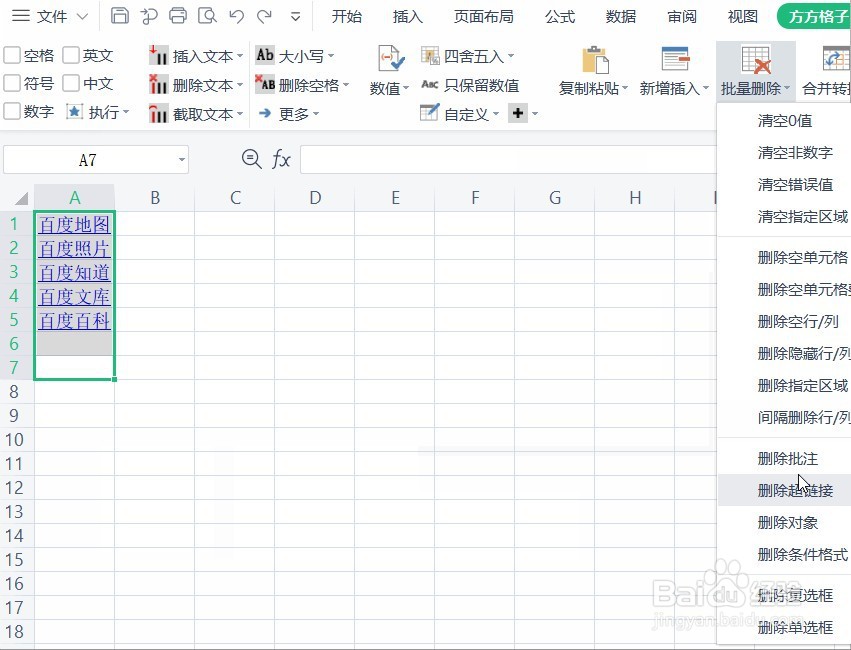851x650 pixels.
Task: Open the Print Preview icon
Action: [207, 16]
